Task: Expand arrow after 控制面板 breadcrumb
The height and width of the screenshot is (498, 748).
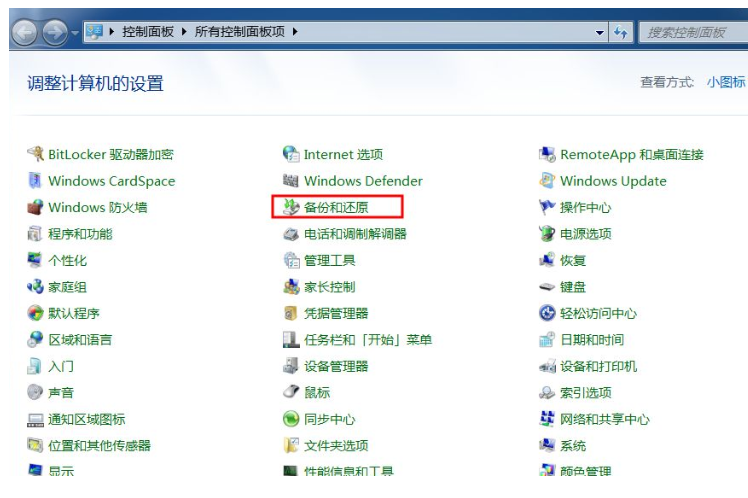Action: pos(184,32)
